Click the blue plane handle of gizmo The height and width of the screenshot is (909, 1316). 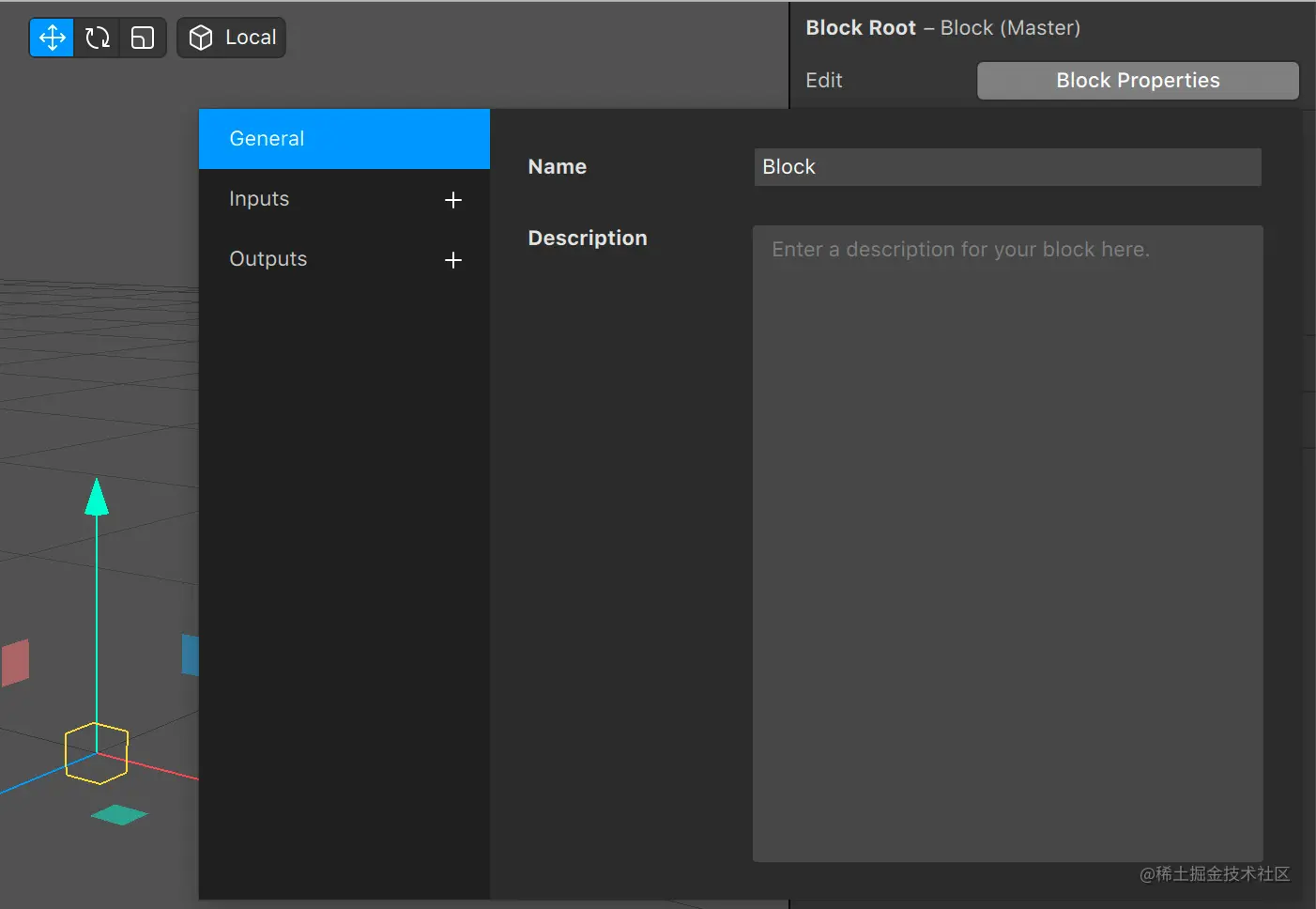coord(191,655)
